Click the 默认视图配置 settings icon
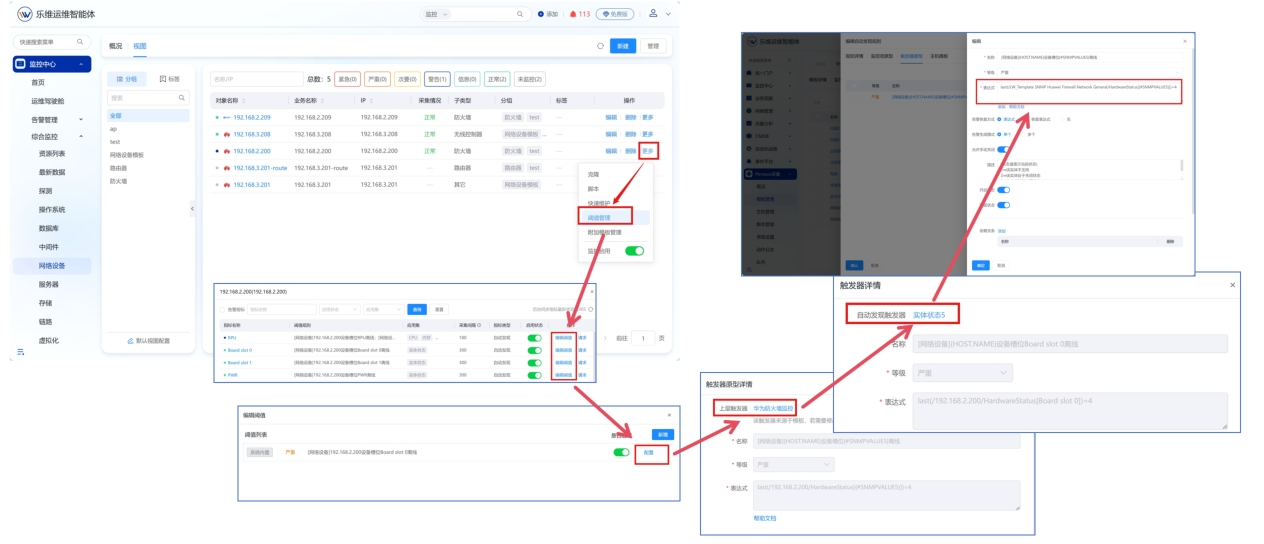 [x=128, y=341]
